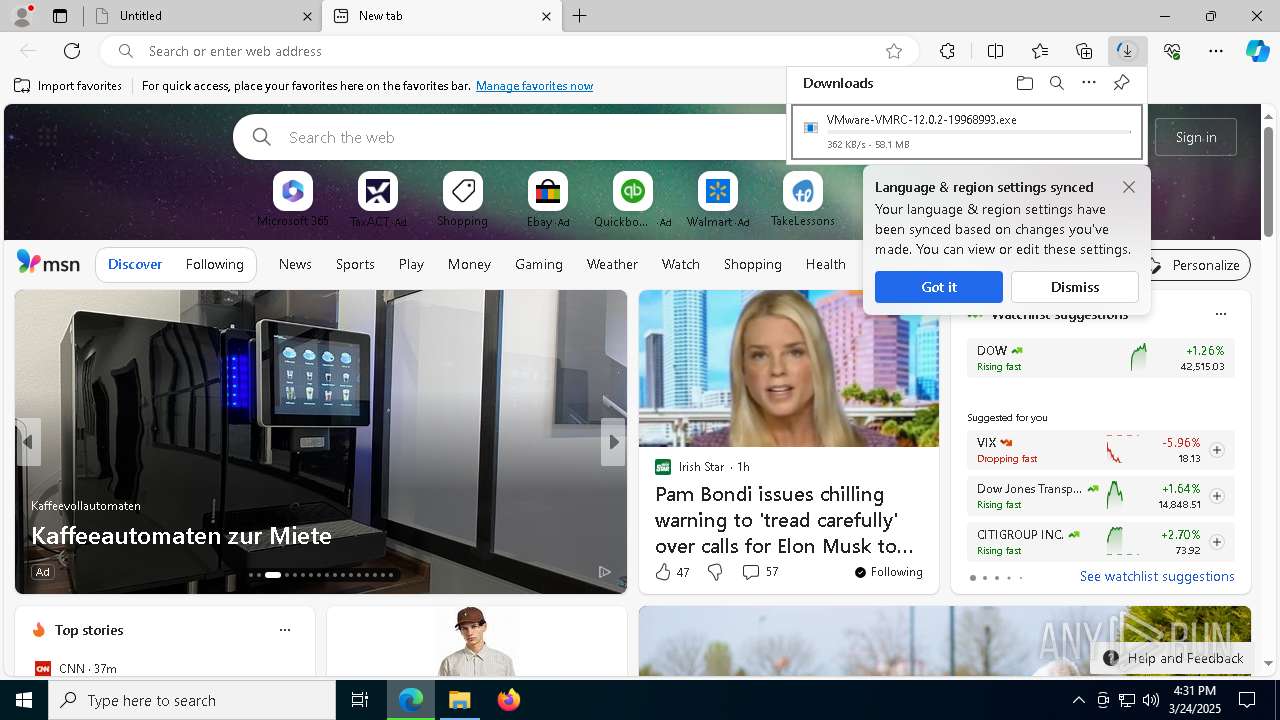Click Got it in sync notification
The height and width of the screenshot is (720, 1280).
point(939,287)
